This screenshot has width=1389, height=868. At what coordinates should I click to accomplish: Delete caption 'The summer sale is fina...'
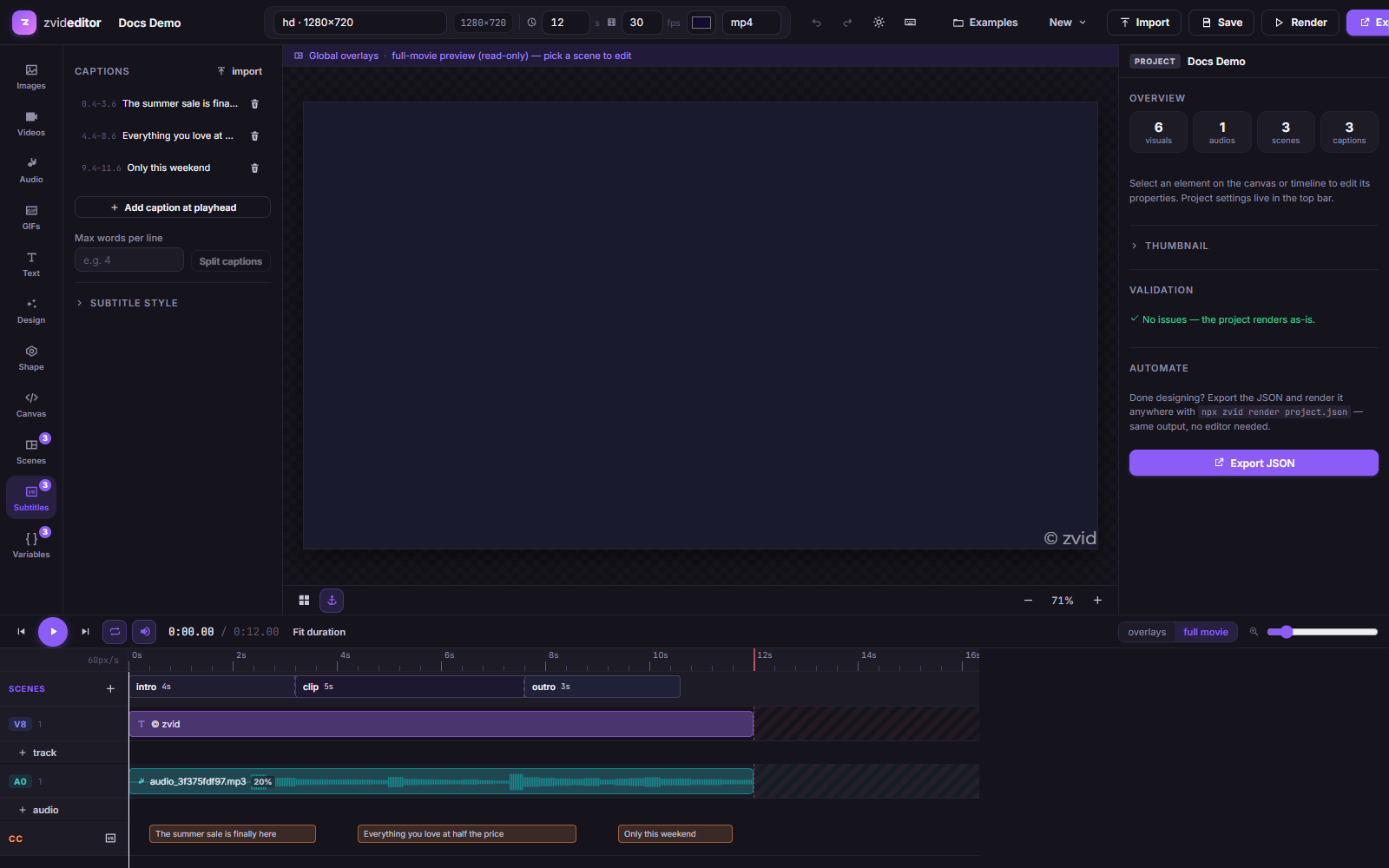click(x=254, y=103)
